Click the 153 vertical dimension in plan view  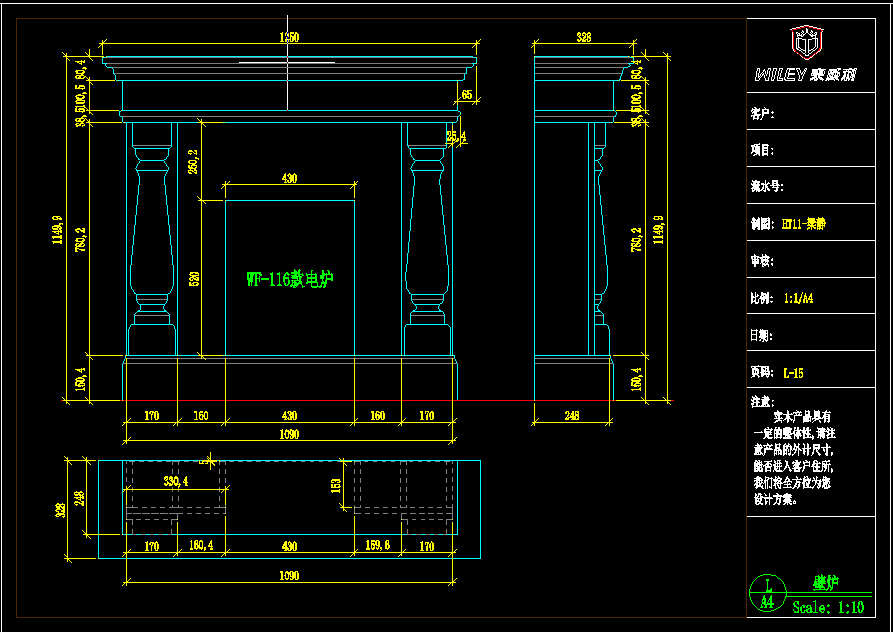337,485
